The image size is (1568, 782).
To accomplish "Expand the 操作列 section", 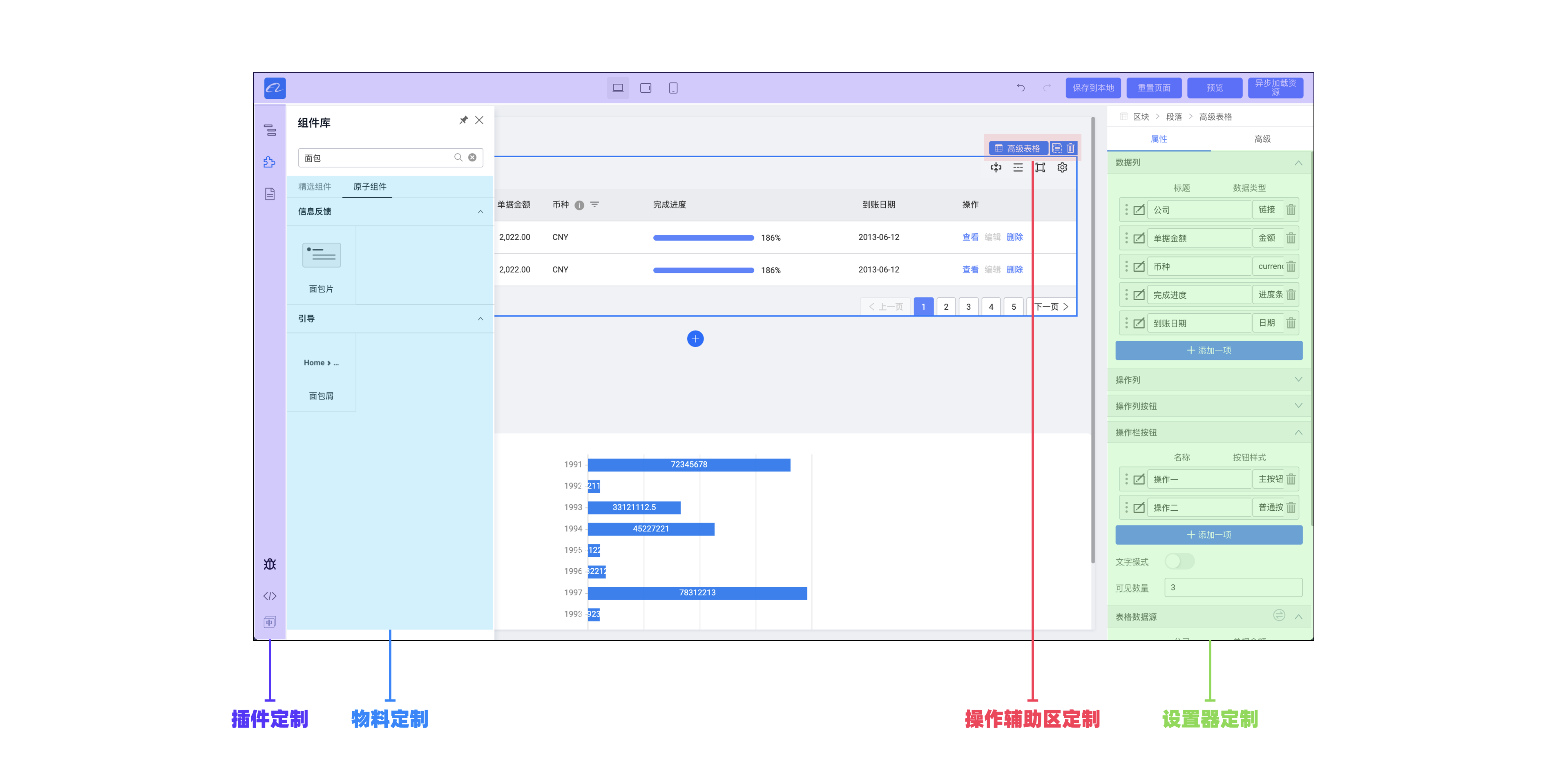I will click(1298, 380).
